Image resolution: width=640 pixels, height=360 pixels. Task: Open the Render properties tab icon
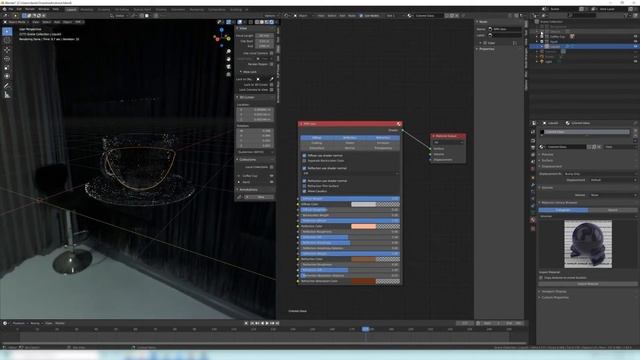point(533,140)
